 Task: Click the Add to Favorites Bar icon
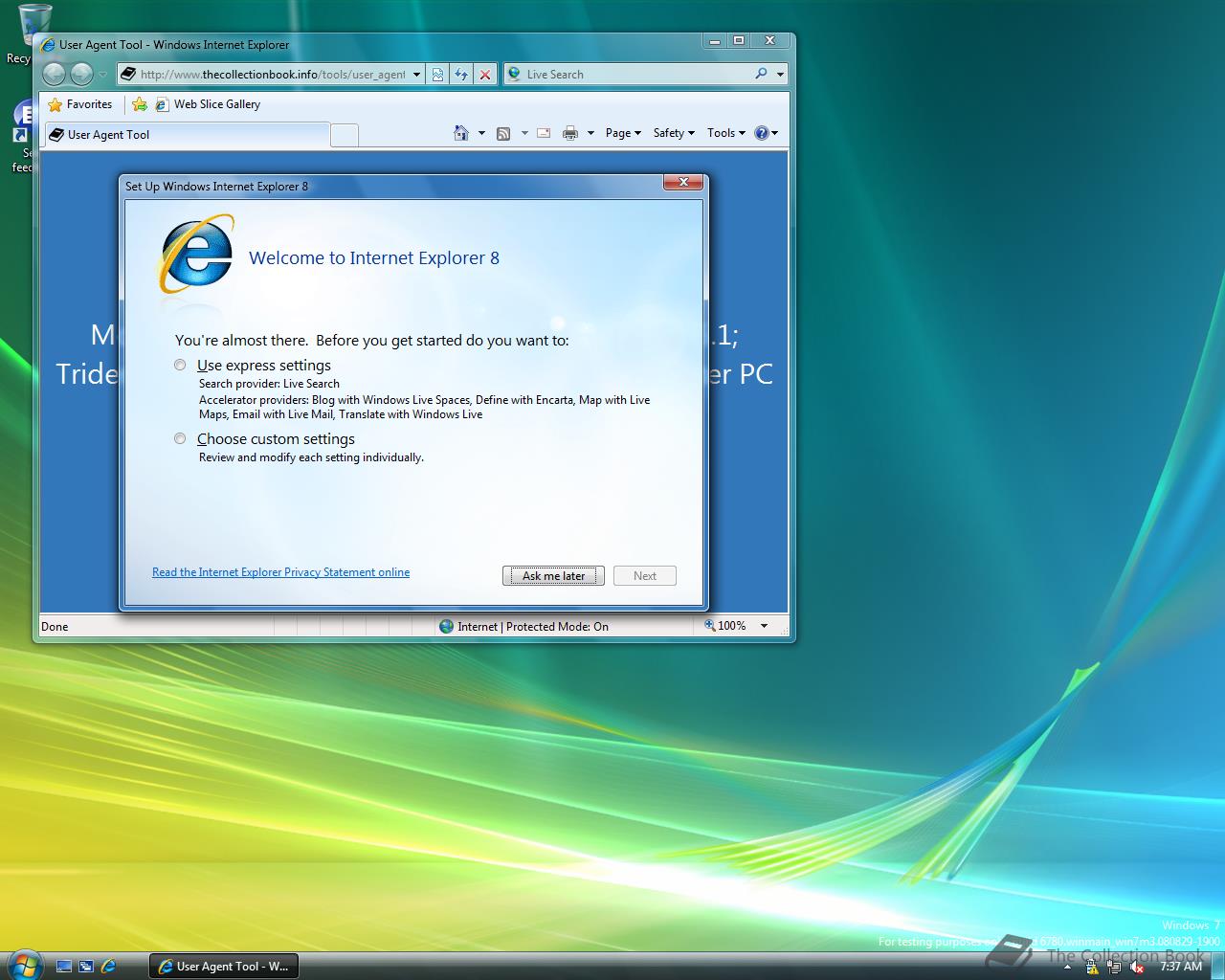point(140,104)
